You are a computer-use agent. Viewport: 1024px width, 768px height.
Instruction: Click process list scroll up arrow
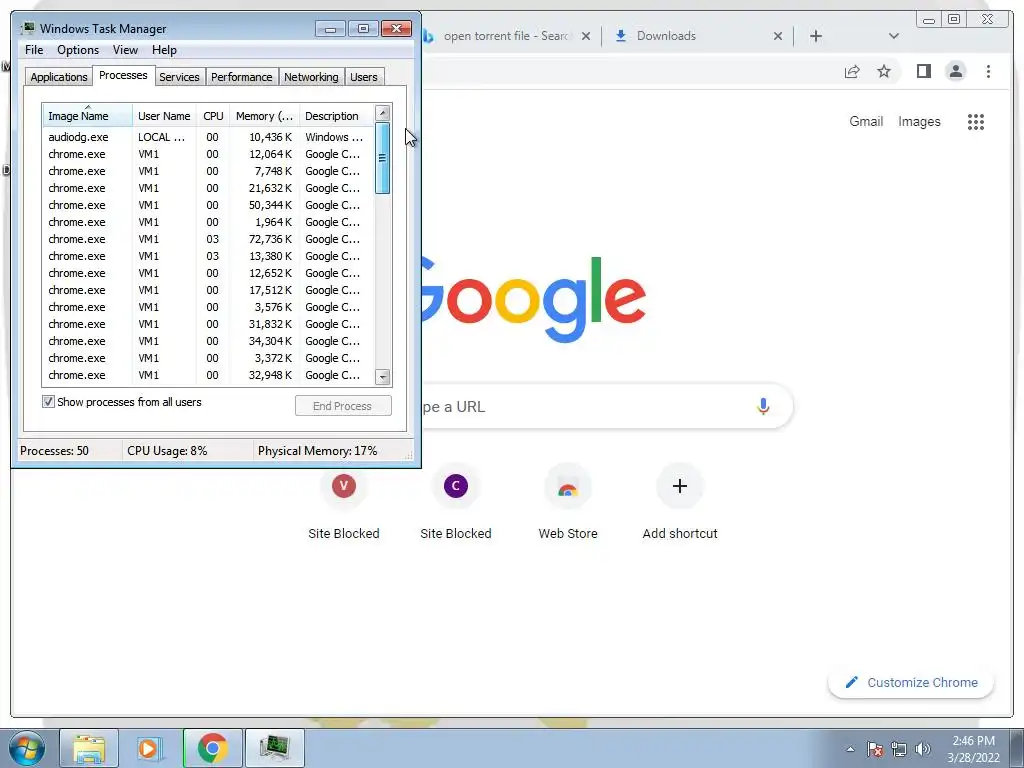(x=383, y=113)
